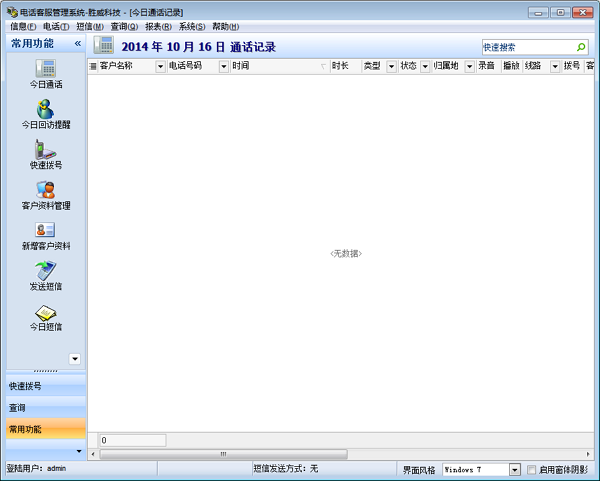Open the 归属地 column filter dropdown
The width and height of the screenshot is (600, 481).
pyautogui.click(x=469, y=67)
